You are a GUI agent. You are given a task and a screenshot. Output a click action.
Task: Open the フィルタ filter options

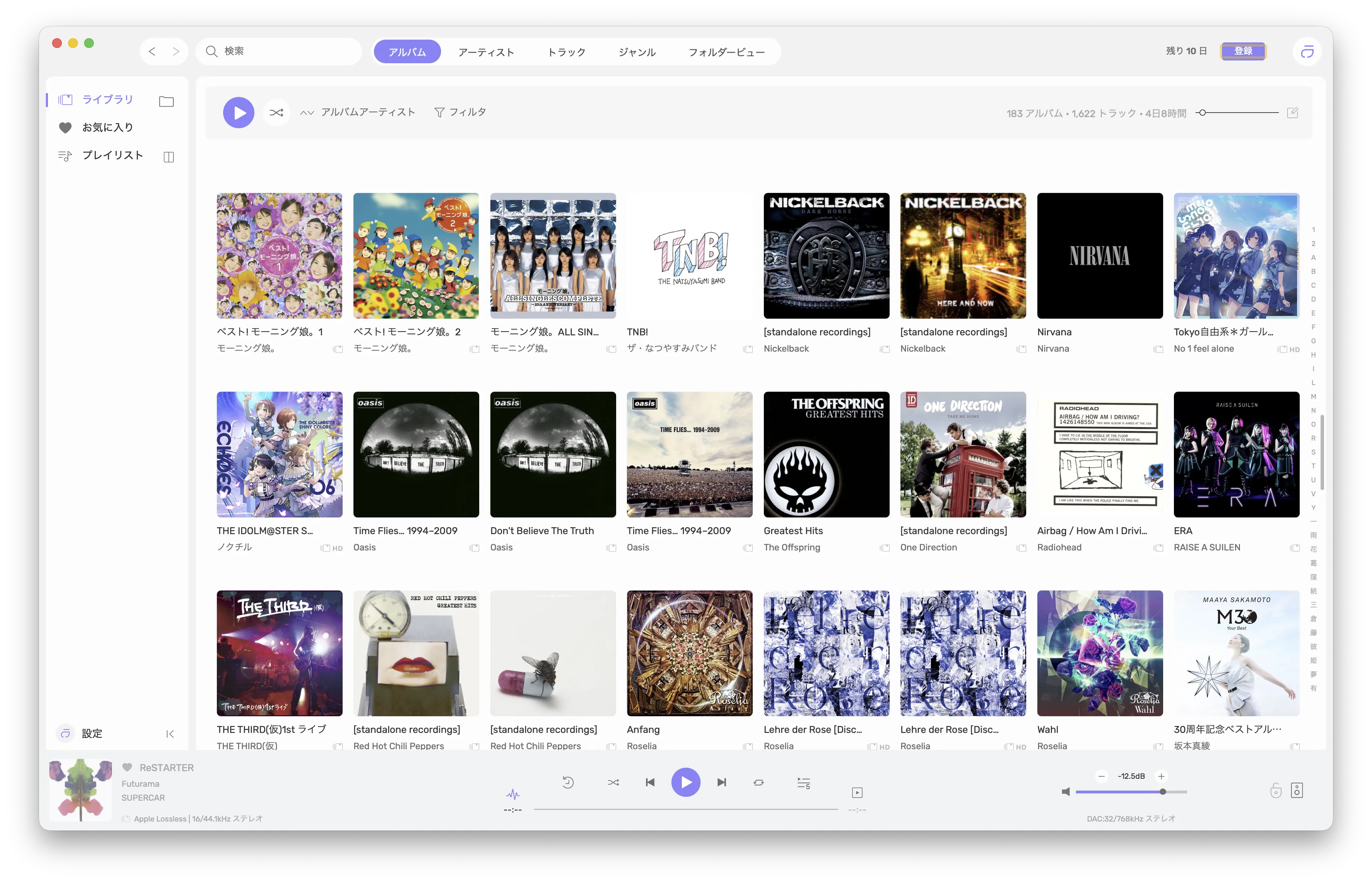(x=460, y=112)
